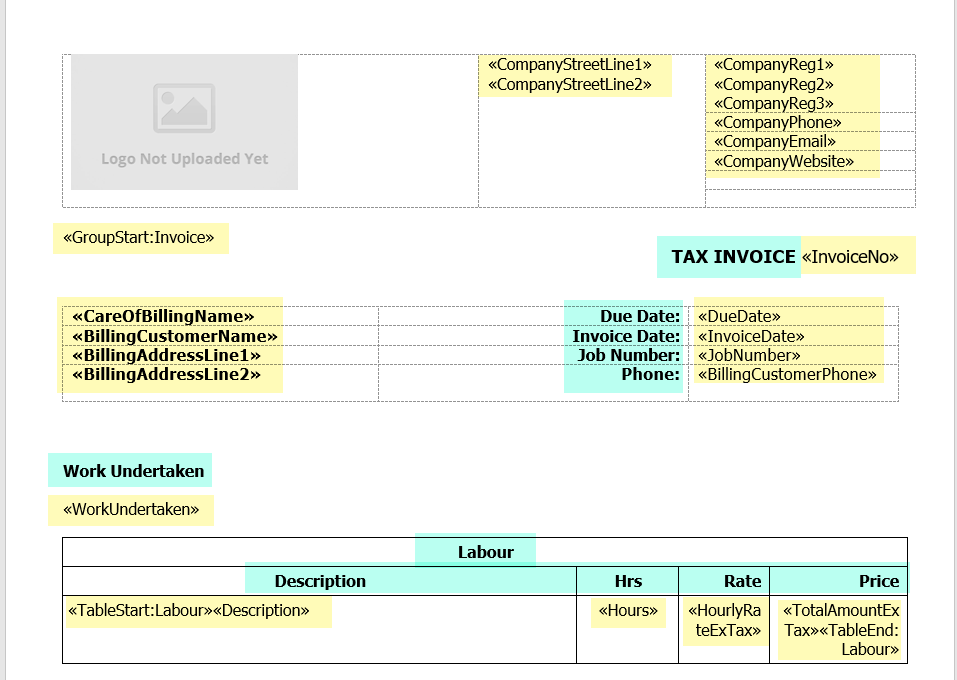Screen dimensions: 957x680
Task: Select the Labour table title cell
Action: click(485, 552)
